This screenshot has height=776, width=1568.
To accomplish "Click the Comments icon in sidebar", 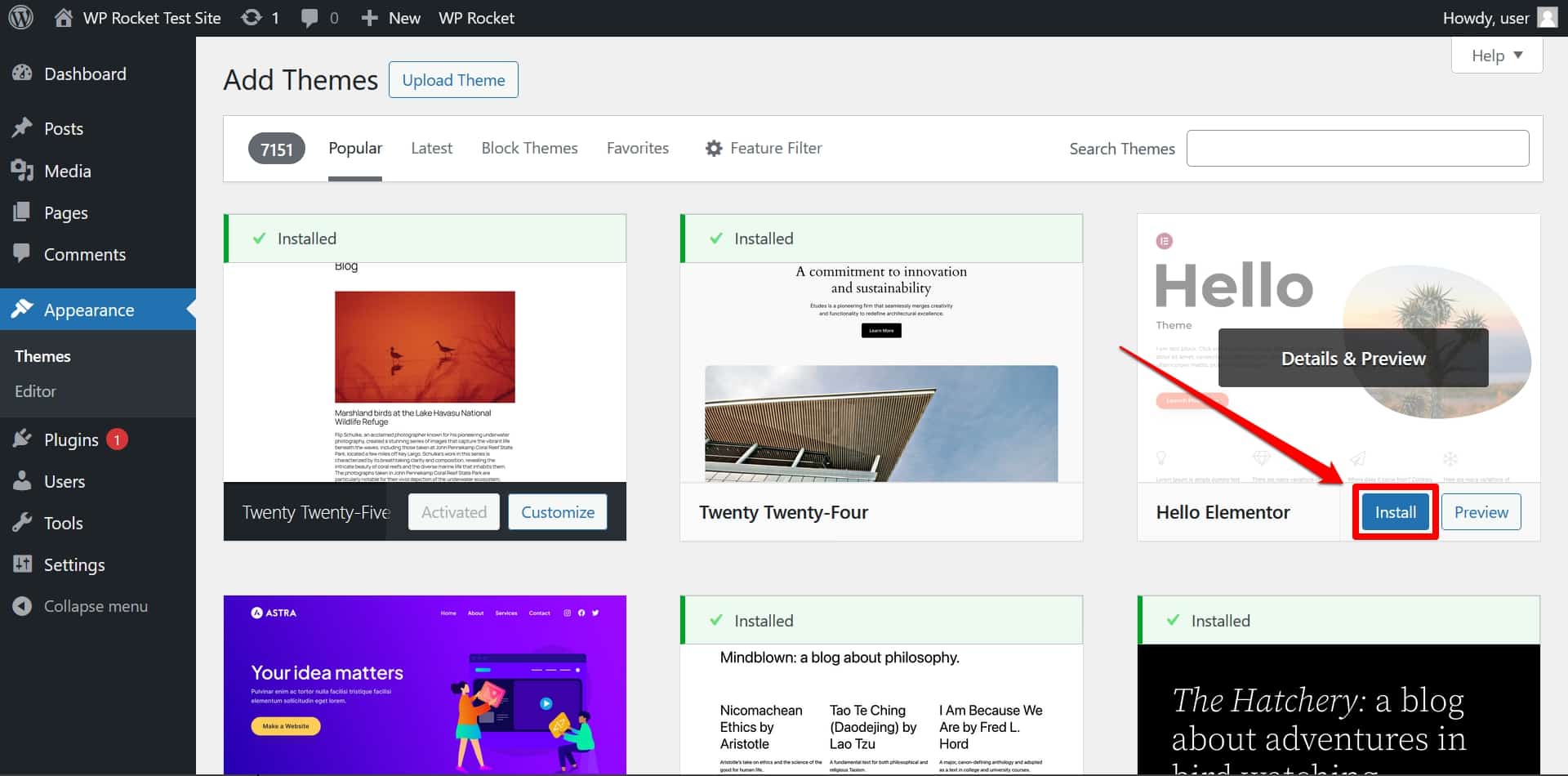I will tap(22, 254).
